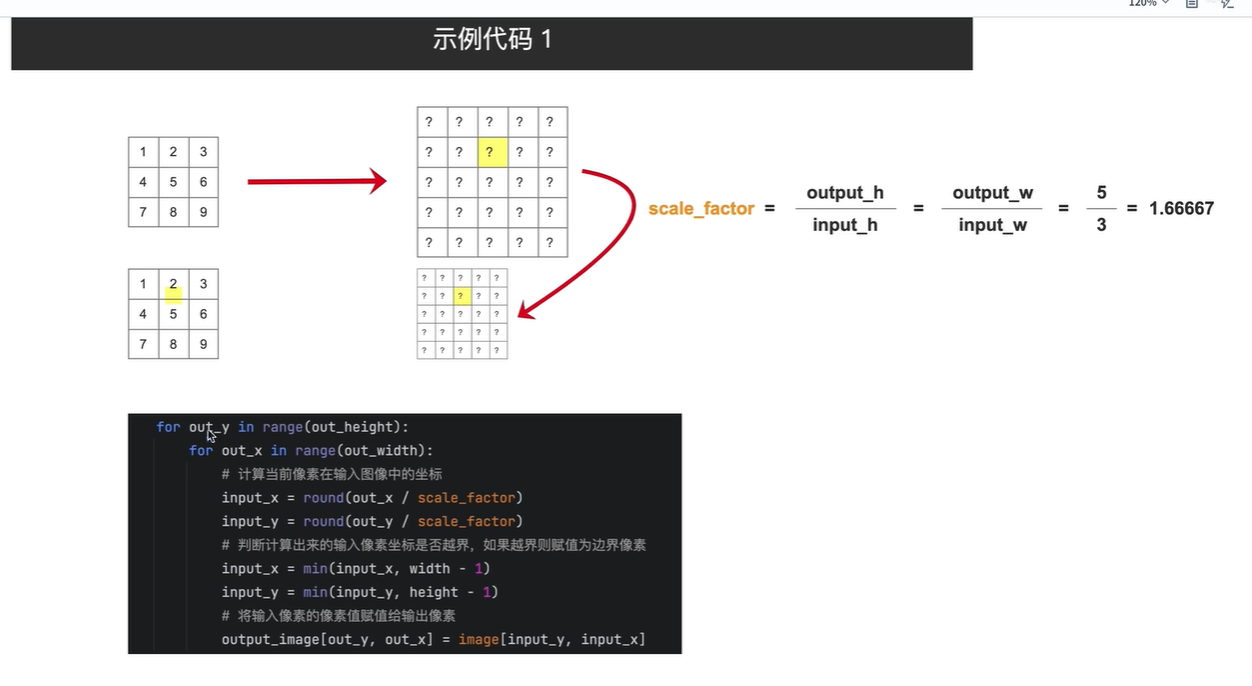1252x686 pixels.
Task: Click line 'input_y = round(out_y / scale_factor)'
Action: (x=372, y=521)
